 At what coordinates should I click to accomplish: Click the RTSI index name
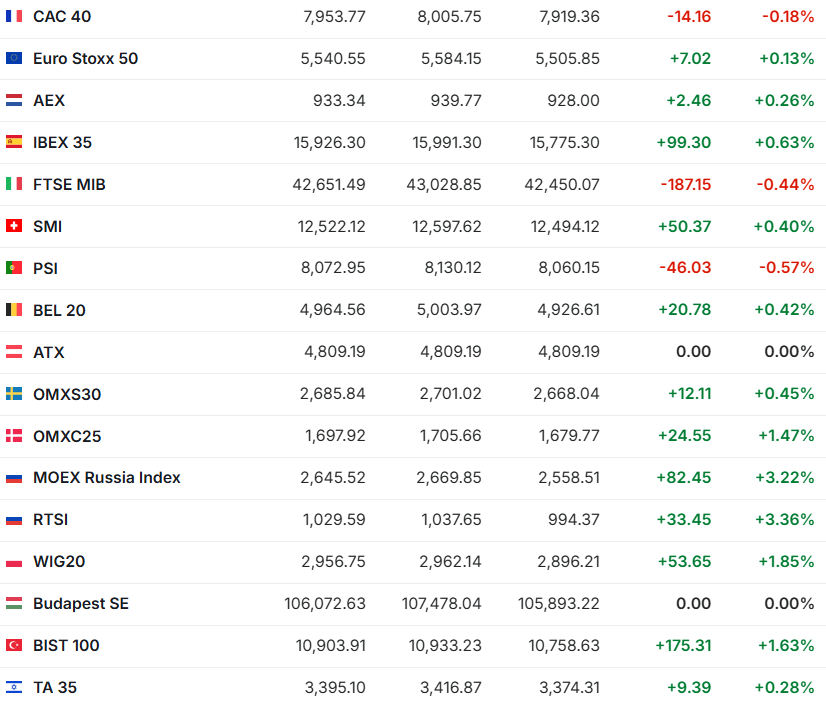tap(50, 520)
